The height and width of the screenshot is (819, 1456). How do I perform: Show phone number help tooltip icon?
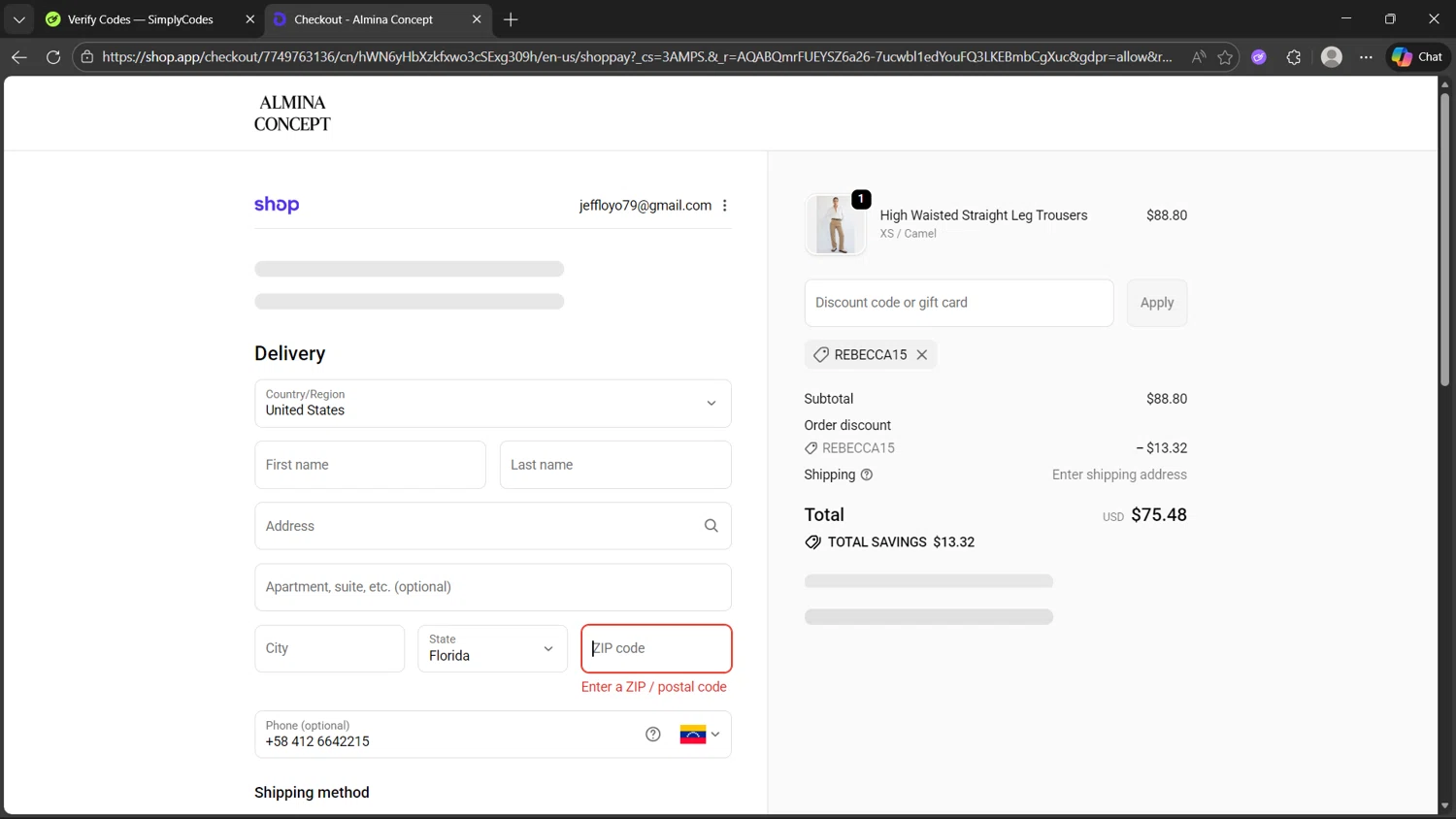[653, 735]
